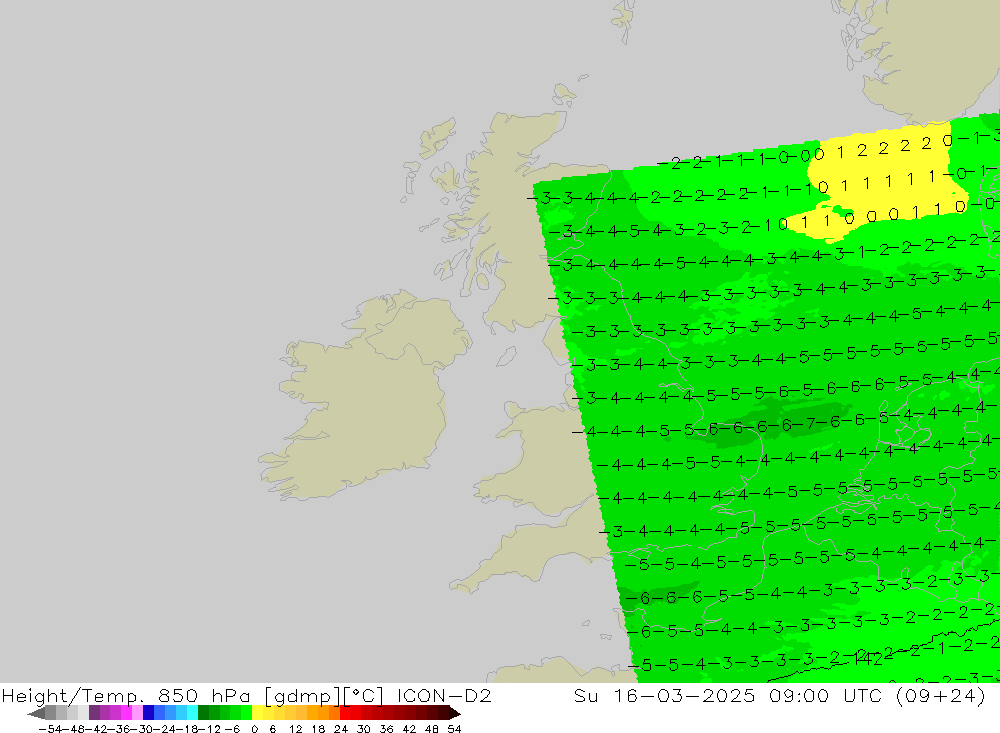Click the '(09+24)' forecast offset text
Screen dimensions: 1000x733
click(941, 695)
